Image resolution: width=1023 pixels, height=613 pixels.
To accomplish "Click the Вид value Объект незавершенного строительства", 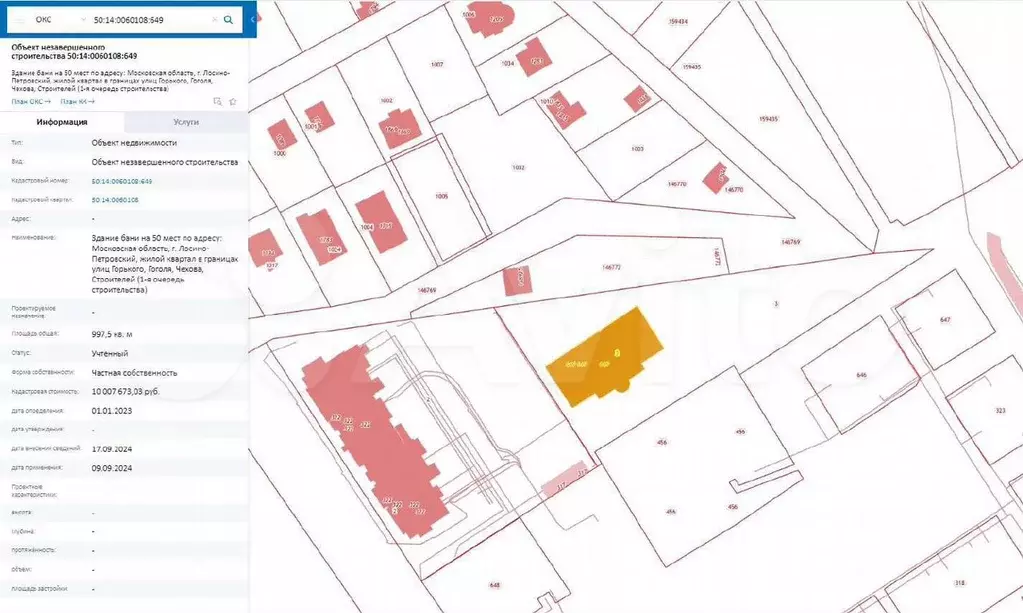I will click(164, 162).
